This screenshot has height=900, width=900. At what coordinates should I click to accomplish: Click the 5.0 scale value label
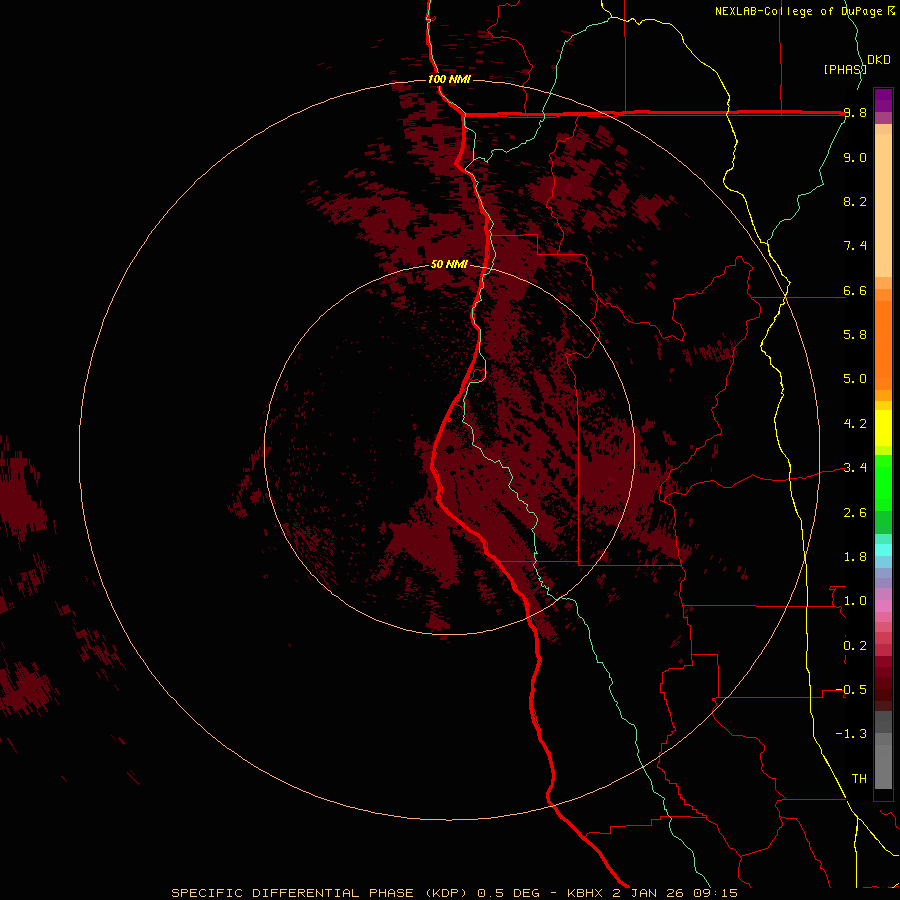pyautogui.click(x=855, y=379)
